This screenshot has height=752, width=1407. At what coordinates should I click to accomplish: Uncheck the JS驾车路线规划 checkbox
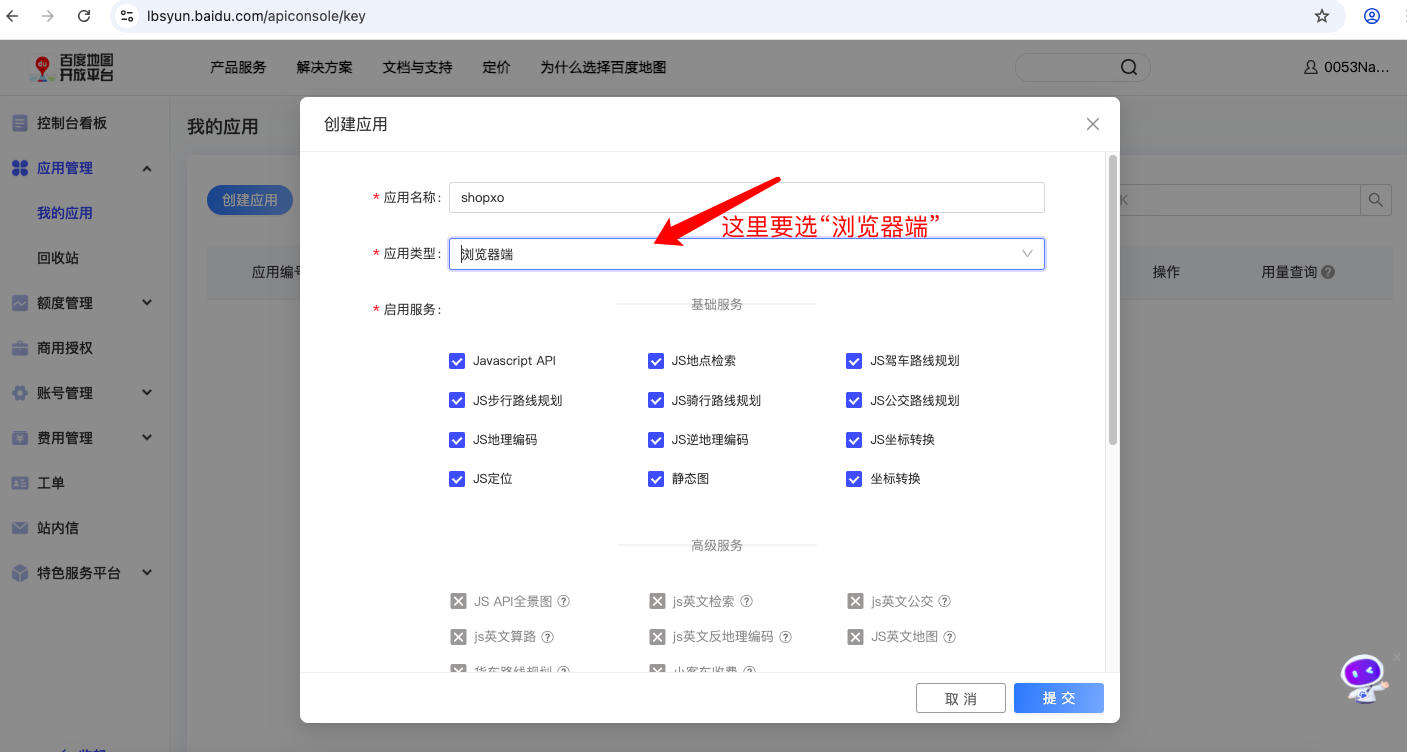(x=854, y=361)
